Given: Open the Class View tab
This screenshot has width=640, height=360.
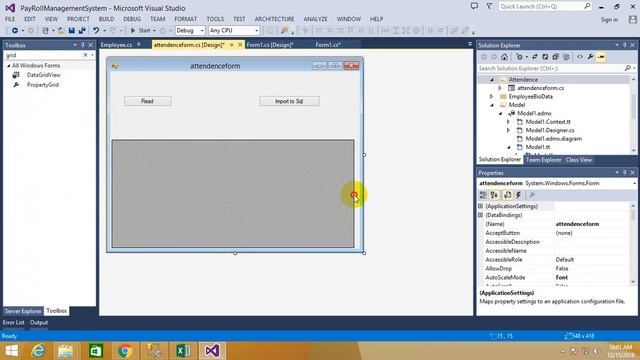Looking at the screenshot, I should [579, 160].
